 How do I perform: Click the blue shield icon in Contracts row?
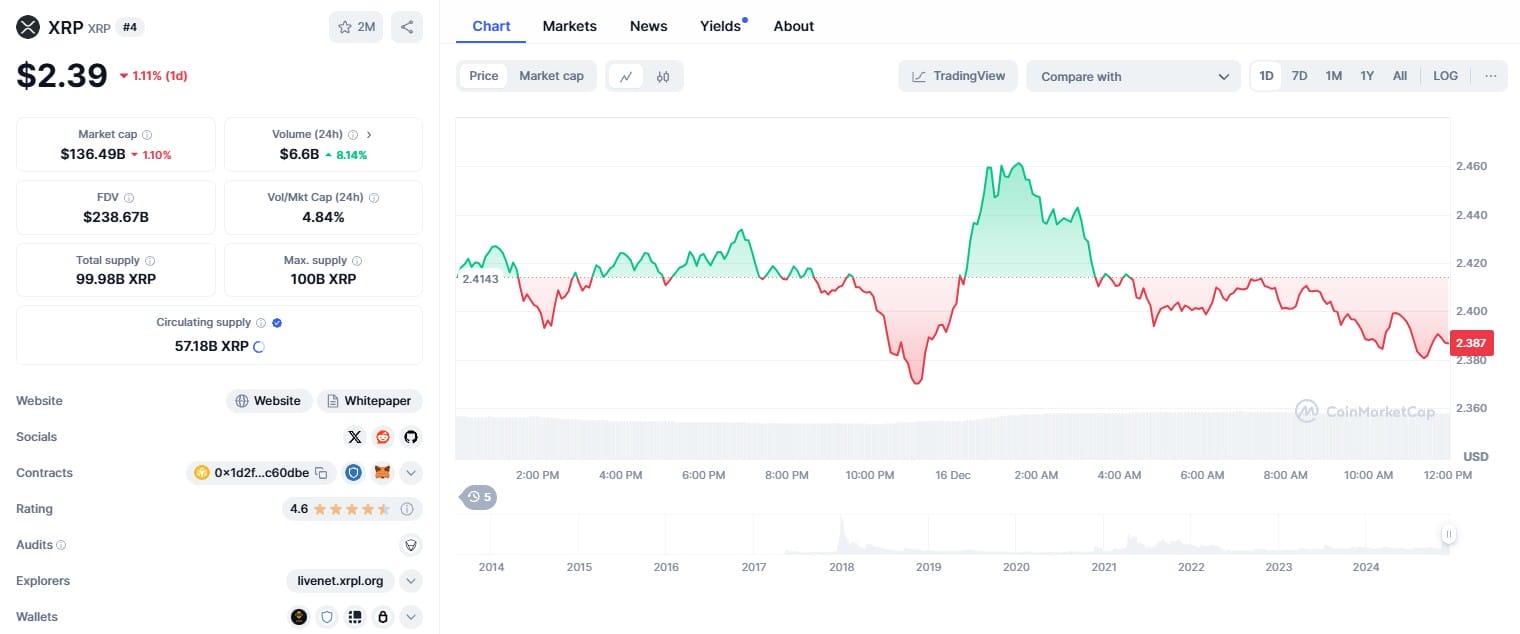pos(353,473)
